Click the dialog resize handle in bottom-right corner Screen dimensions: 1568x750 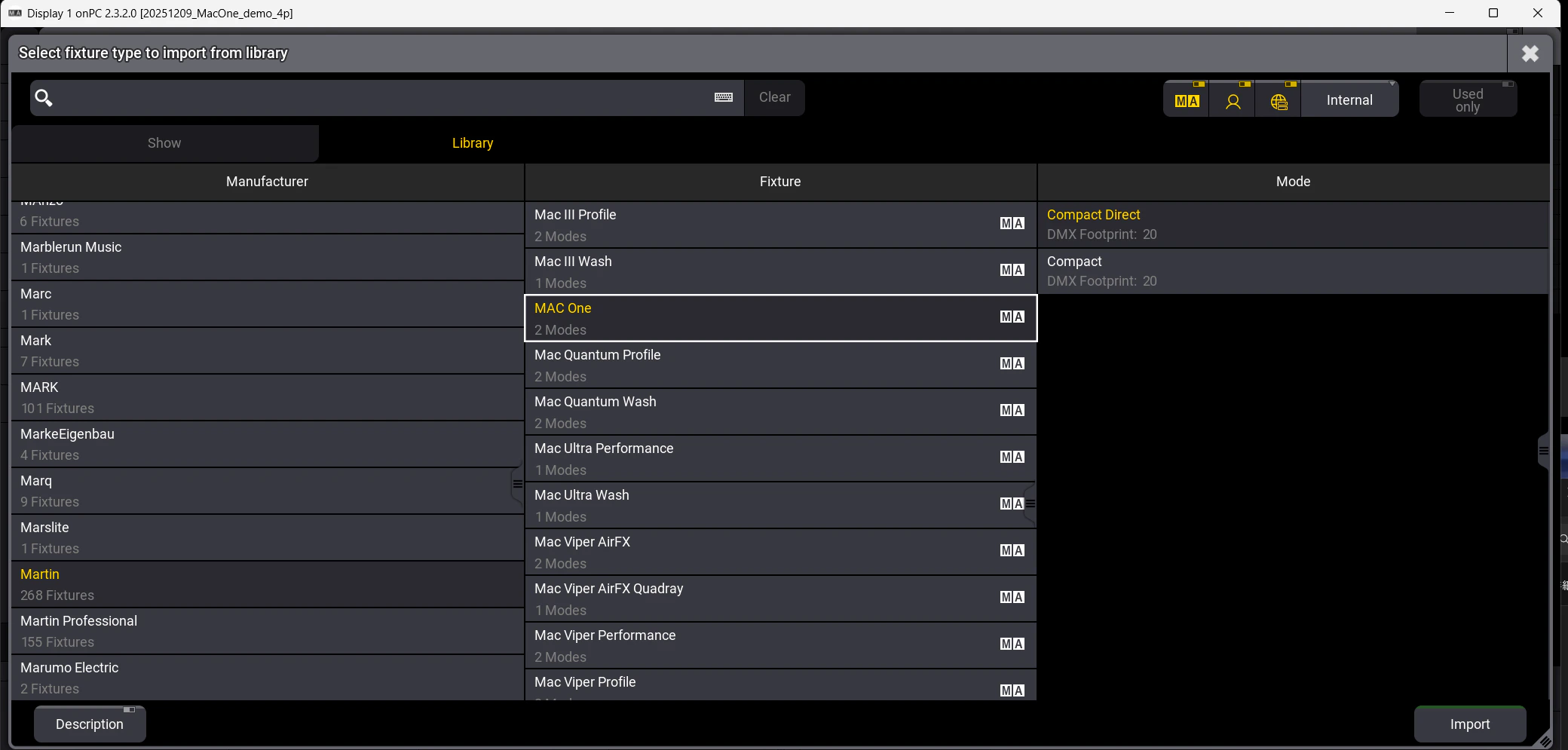click(x=1545, y=741)
